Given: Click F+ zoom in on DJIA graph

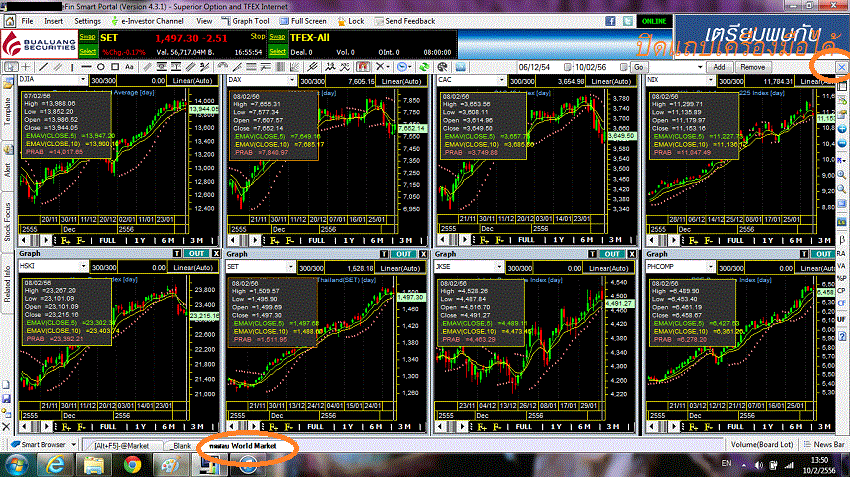Looking at the screenshot, I should tap(66, 240).
